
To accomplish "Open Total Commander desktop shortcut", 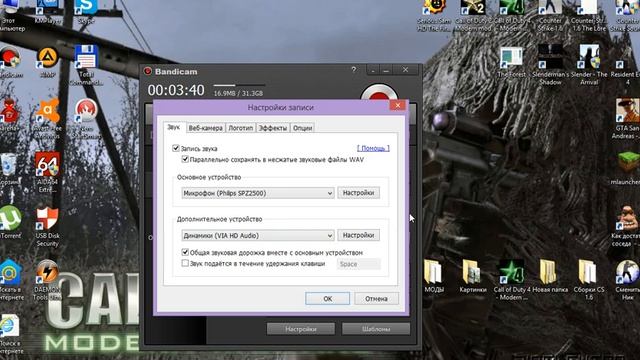I will [86, 65].
